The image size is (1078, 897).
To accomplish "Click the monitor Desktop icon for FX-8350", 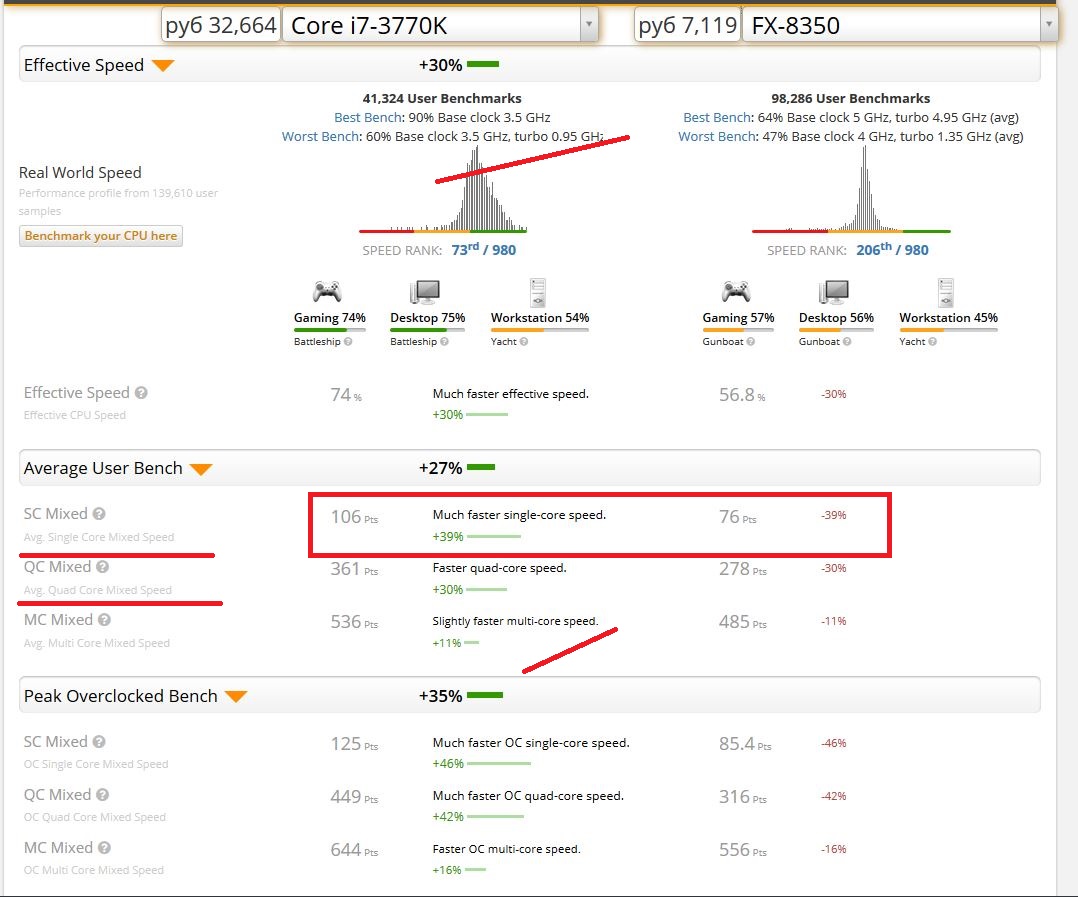I will [835, 292].
